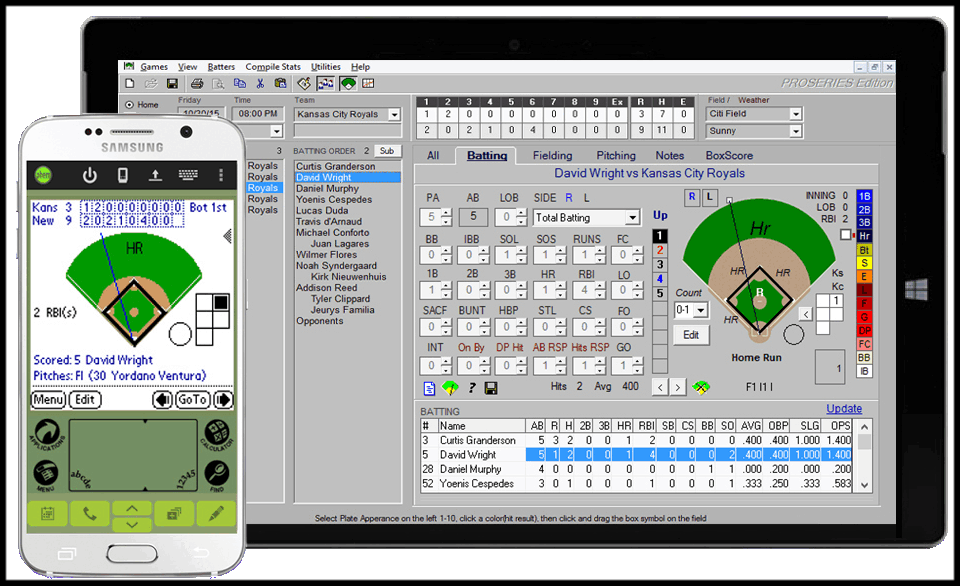Open the dropdown below the Time field
Screen dimensions: 960x586
click(276, 131)
